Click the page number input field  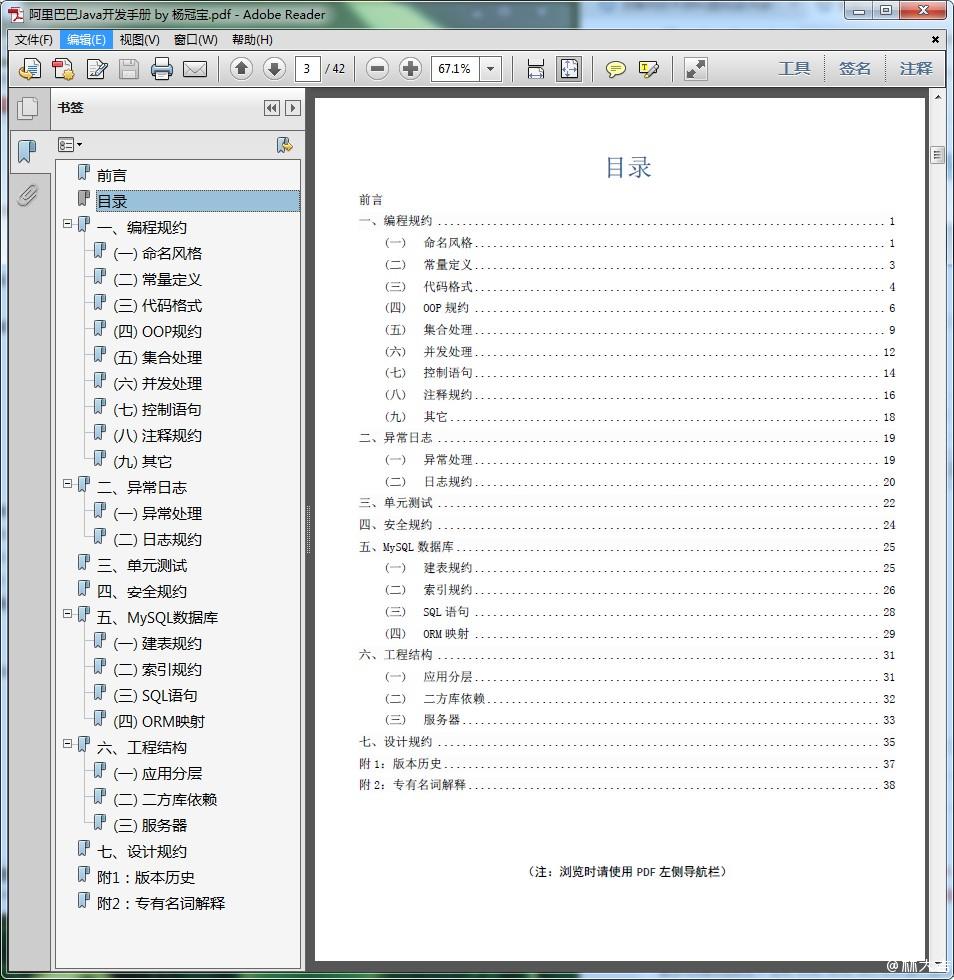point(307,69)
